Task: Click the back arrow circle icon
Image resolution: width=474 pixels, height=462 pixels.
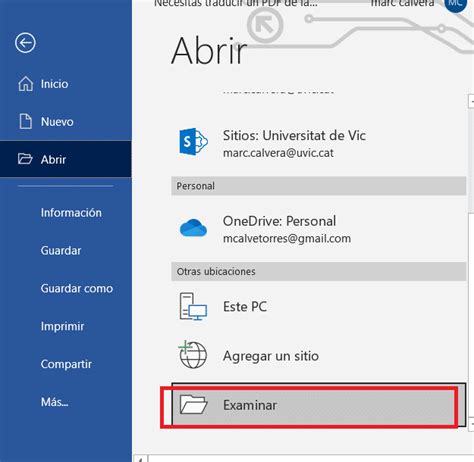Action: coord(25,43)
